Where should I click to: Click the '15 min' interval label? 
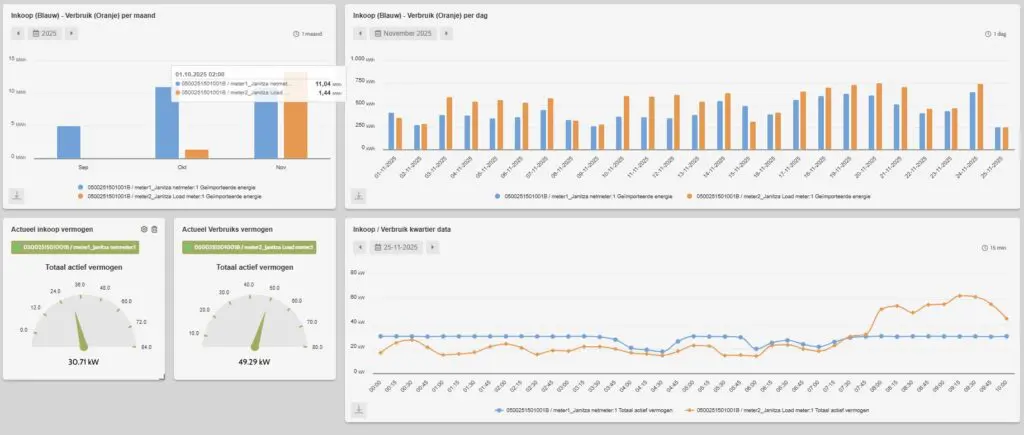click(993, 247)
